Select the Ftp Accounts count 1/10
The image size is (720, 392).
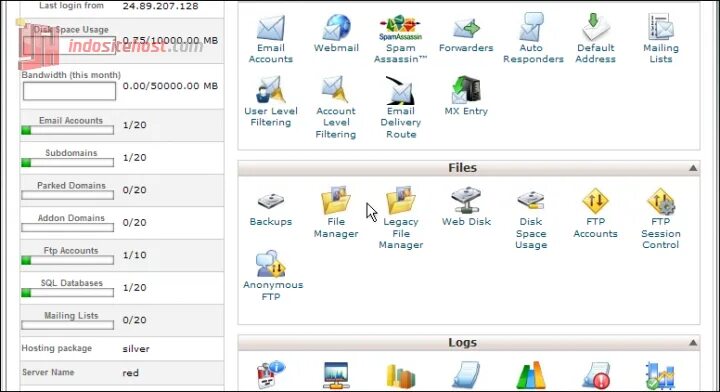click(135, 255)
